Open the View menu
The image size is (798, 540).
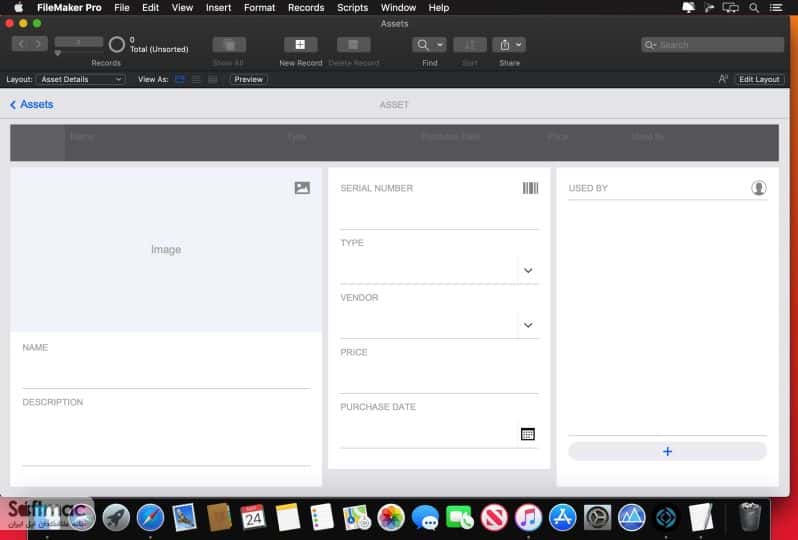click(182, 8)
